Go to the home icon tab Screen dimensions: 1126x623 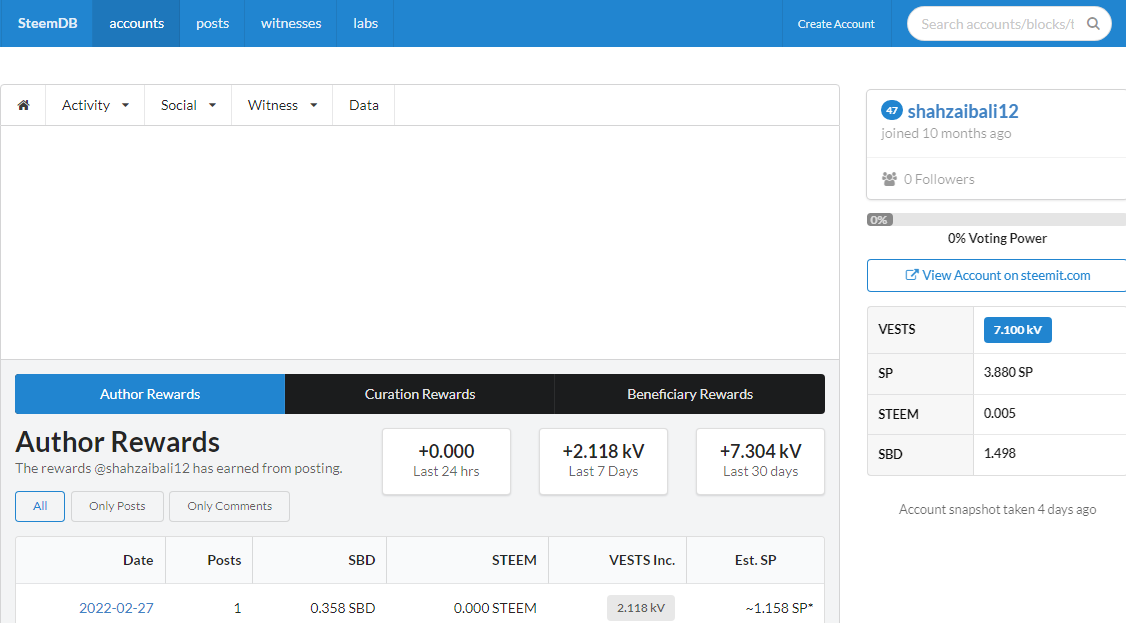[24, 106]
